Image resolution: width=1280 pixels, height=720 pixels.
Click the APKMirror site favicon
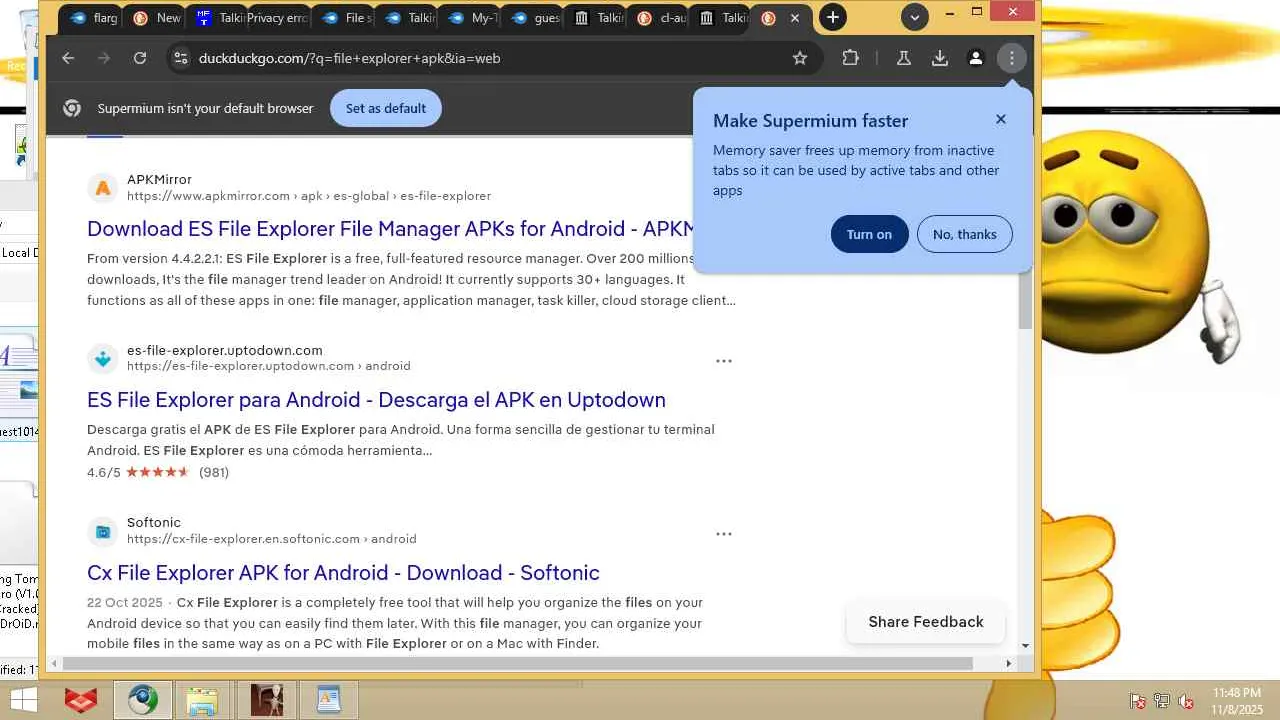click(x=102, y=188)
